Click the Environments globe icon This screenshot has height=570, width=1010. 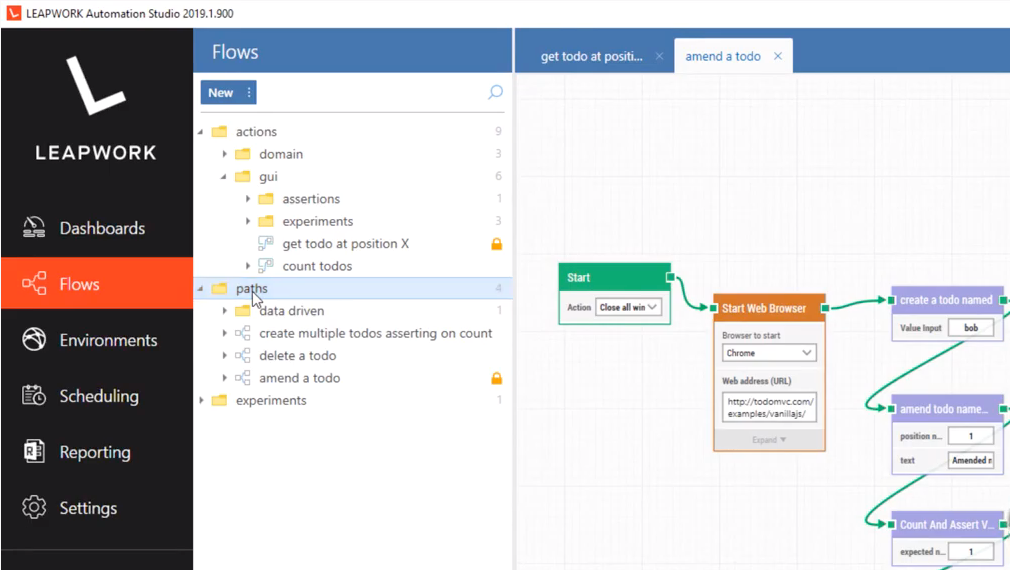click(x=34, y=340)
